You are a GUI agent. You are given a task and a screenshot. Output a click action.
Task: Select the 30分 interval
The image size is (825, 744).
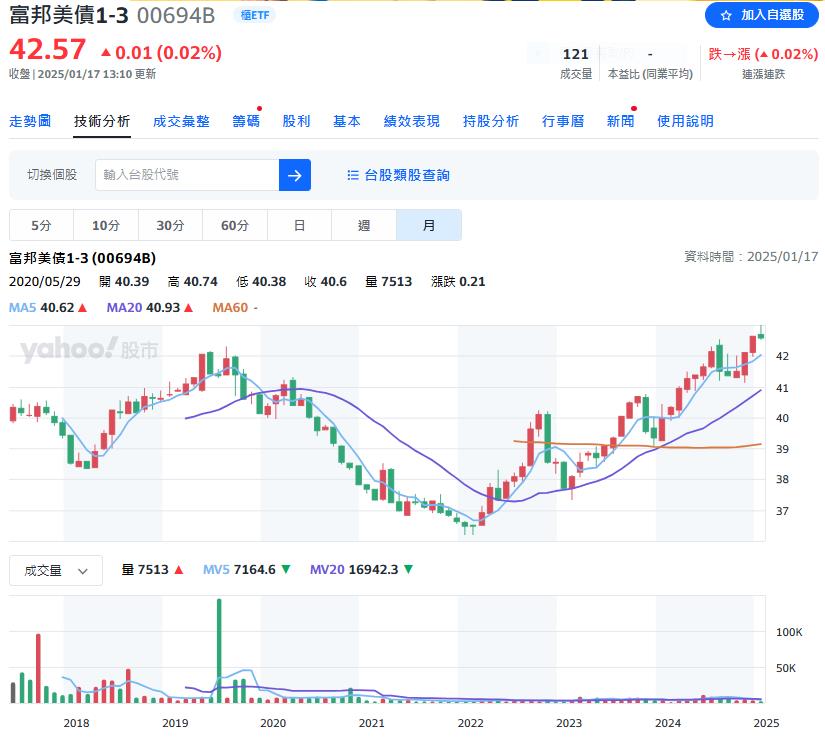[x=170, y=225]
